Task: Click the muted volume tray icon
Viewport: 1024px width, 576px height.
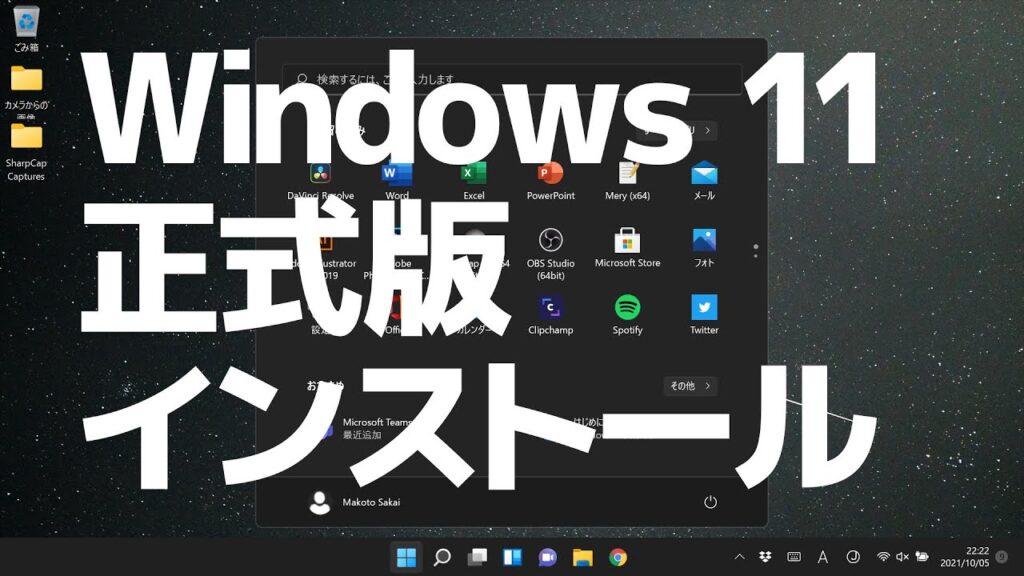Action: coord(903,556)
